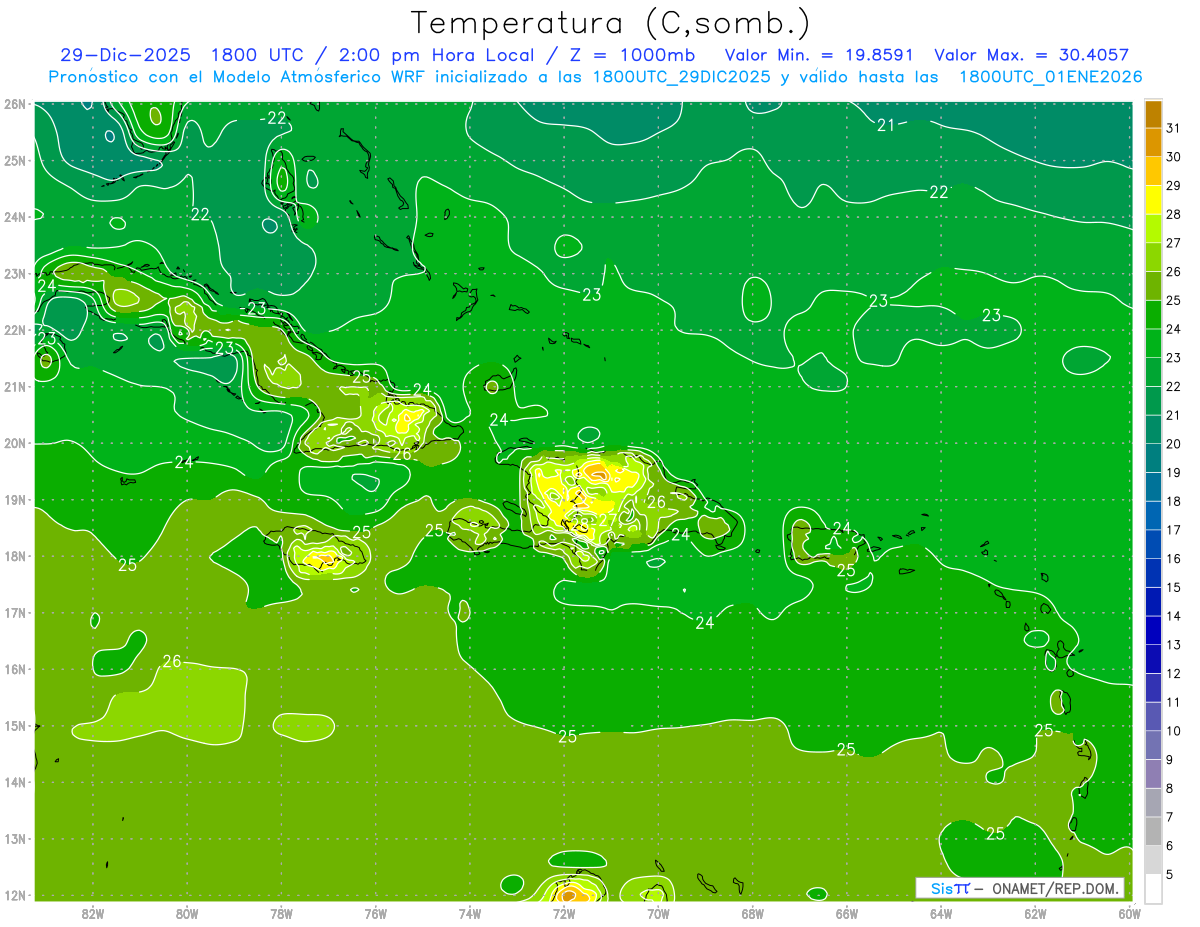Click the "19N" latitude axis label
The image size is (1200, 927).
[15, 500]
